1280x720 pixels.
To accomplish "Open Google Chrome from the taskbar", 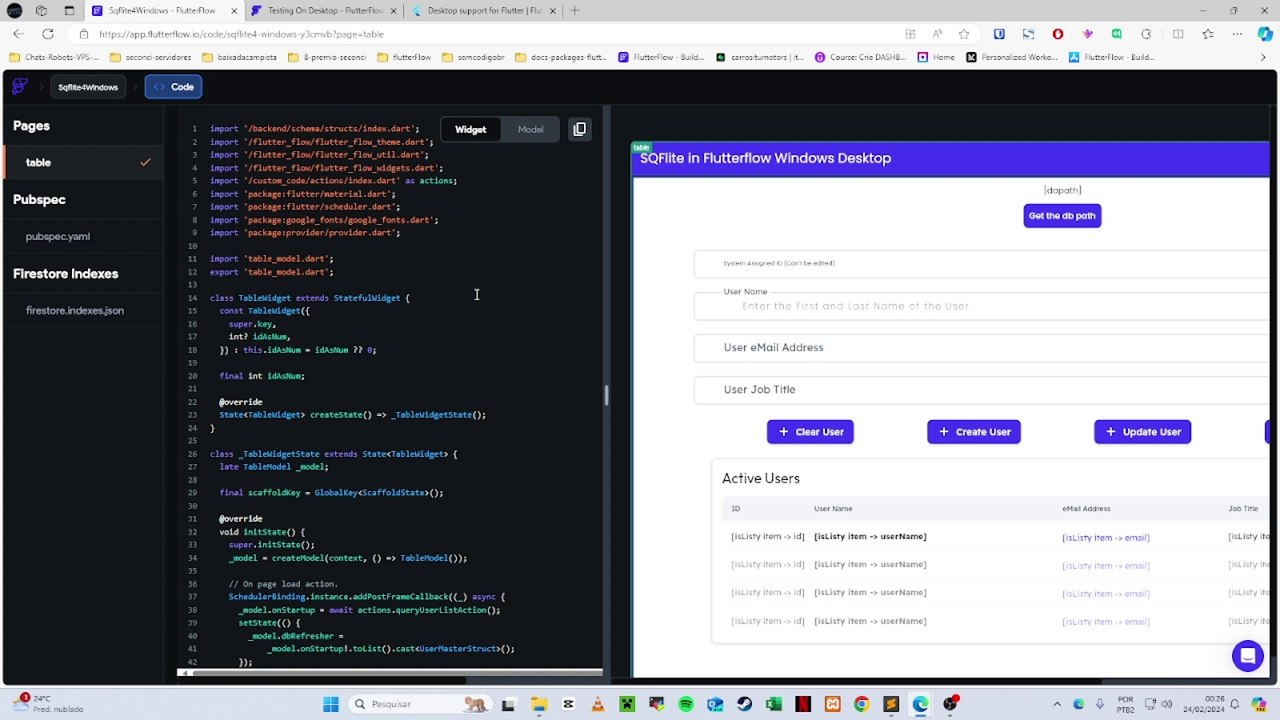I will point(861,704).
